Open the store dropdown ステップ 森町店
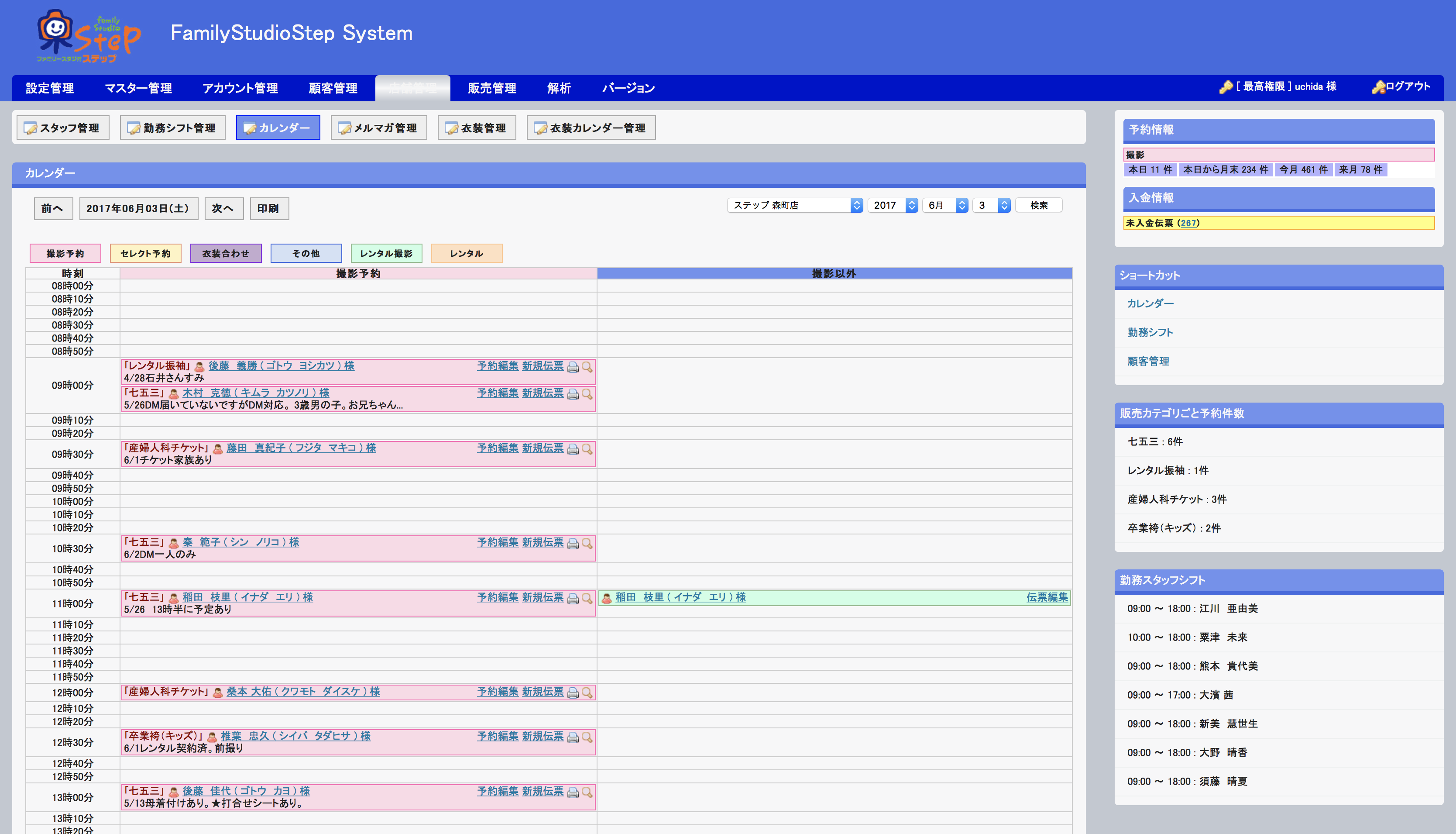Viewport: 1456px width, 834px height. pos(794,205)
